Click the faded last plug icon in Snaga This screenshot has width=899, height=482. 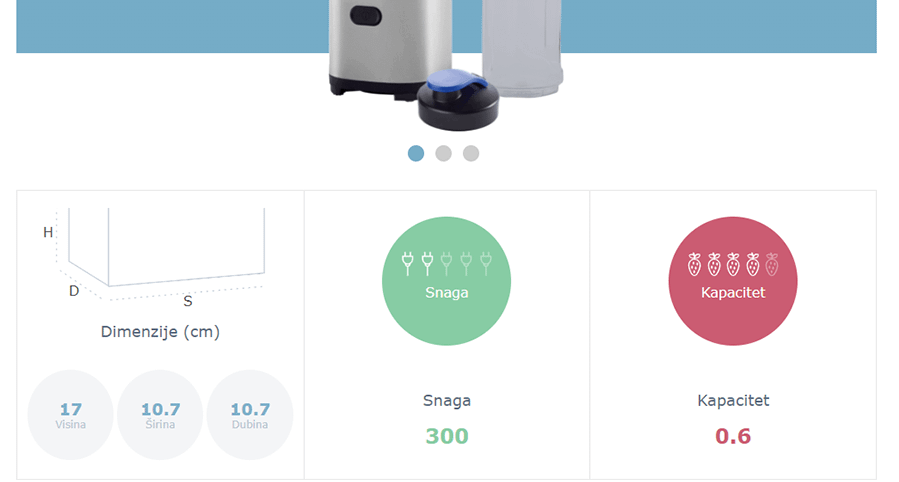click(x=486, y=264)
